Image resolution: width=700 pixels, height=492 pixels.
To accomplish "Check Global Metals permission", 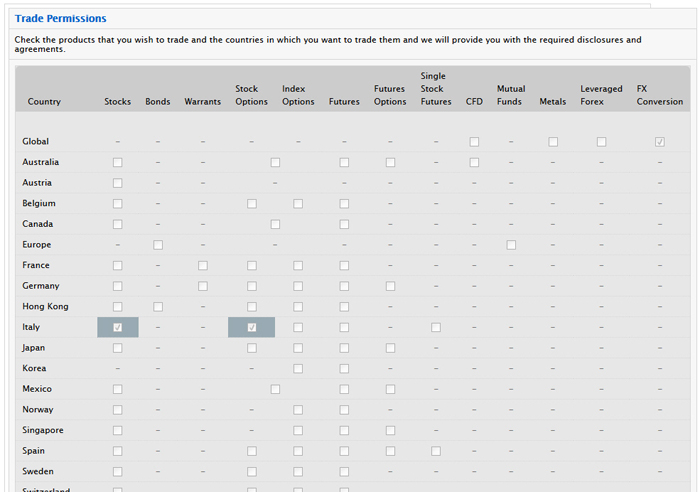I will pos(553,142).
